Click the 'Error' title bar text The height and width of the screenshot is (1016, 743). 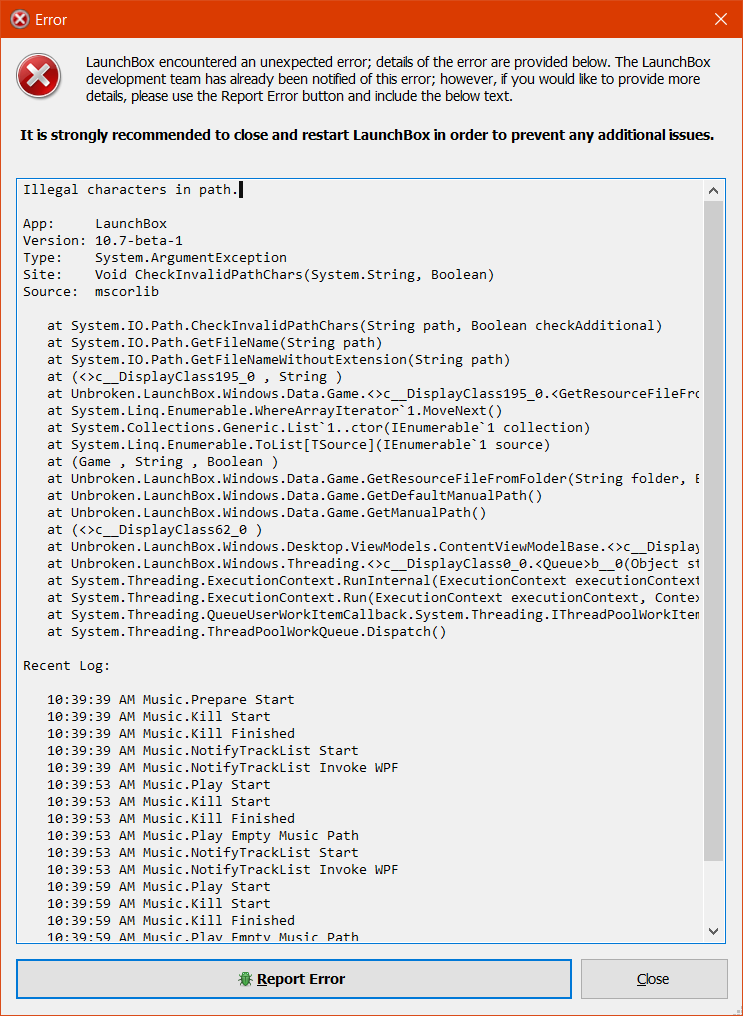[51, 19]
